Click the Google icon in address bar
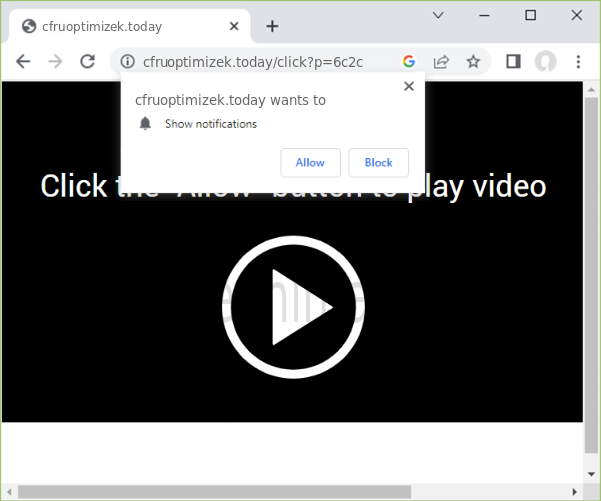601x501 pixels. tap(408, 61)
